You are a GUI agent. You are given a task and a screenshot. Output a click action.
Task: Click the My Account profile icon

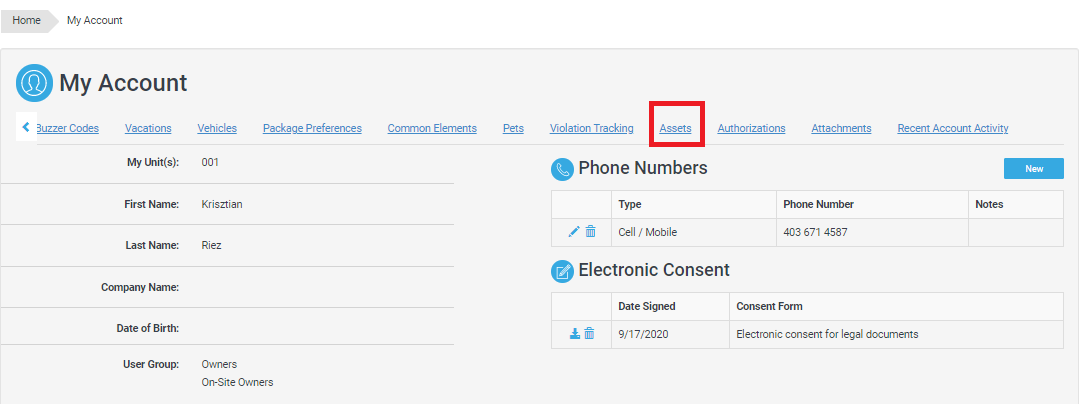tap(34, 83)
